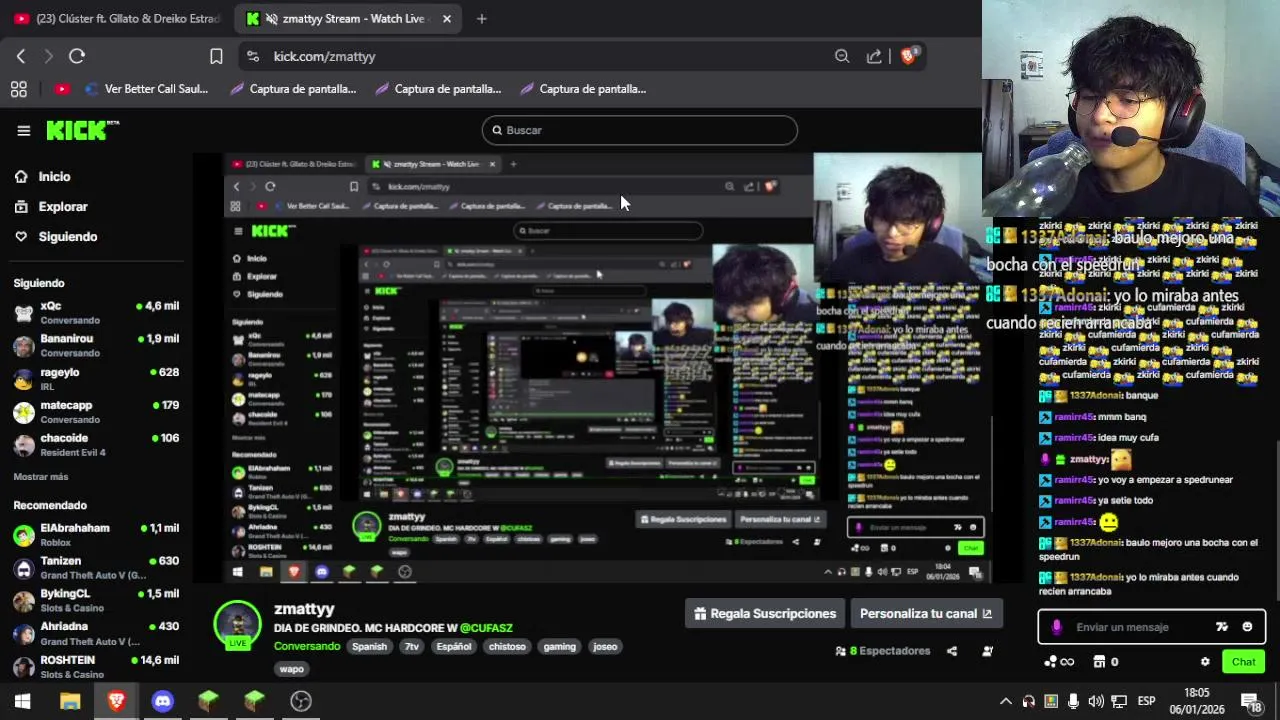Open Ver Better Call Saul bookmark

point(148,89)
